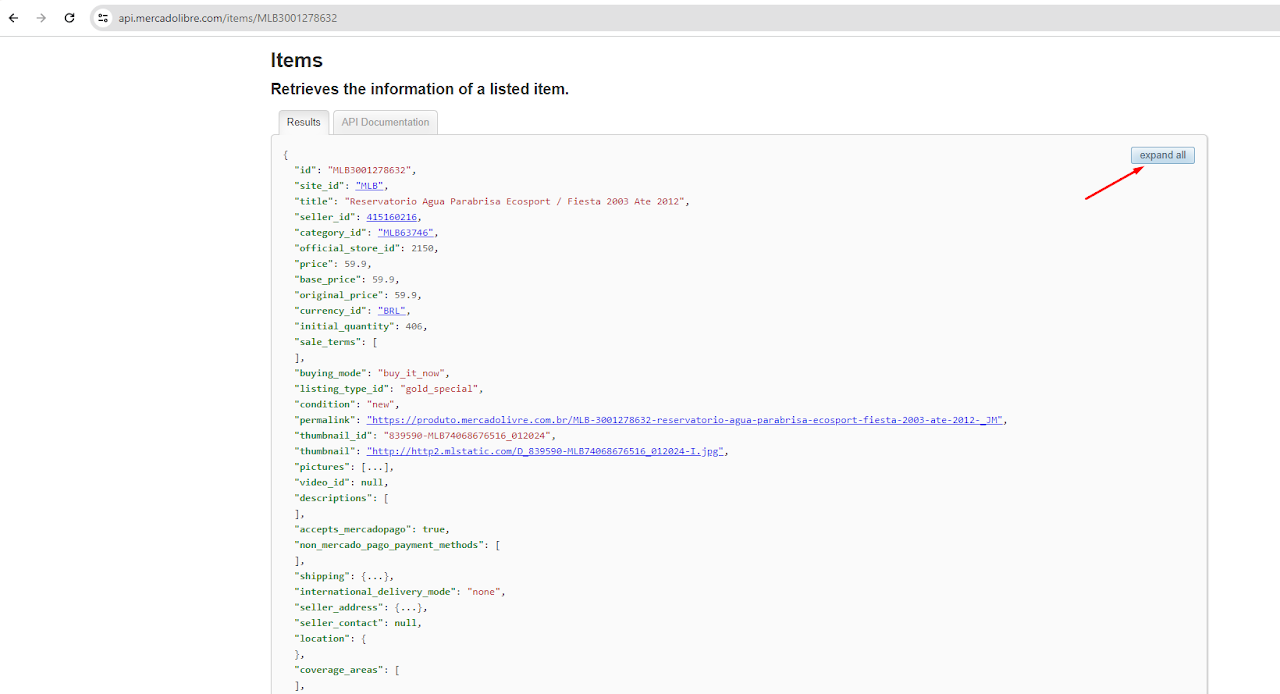1280x694 pixels.
Task: Click the "Items" page heading
Action: [297, 60]
